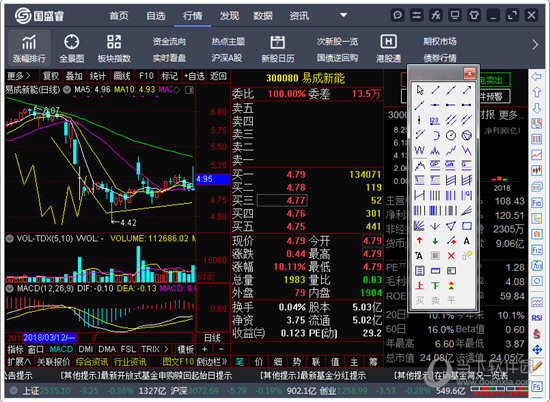Switch to 自选 tab
The height and width of the screenshot is (402, 550).
pos(155,16)
